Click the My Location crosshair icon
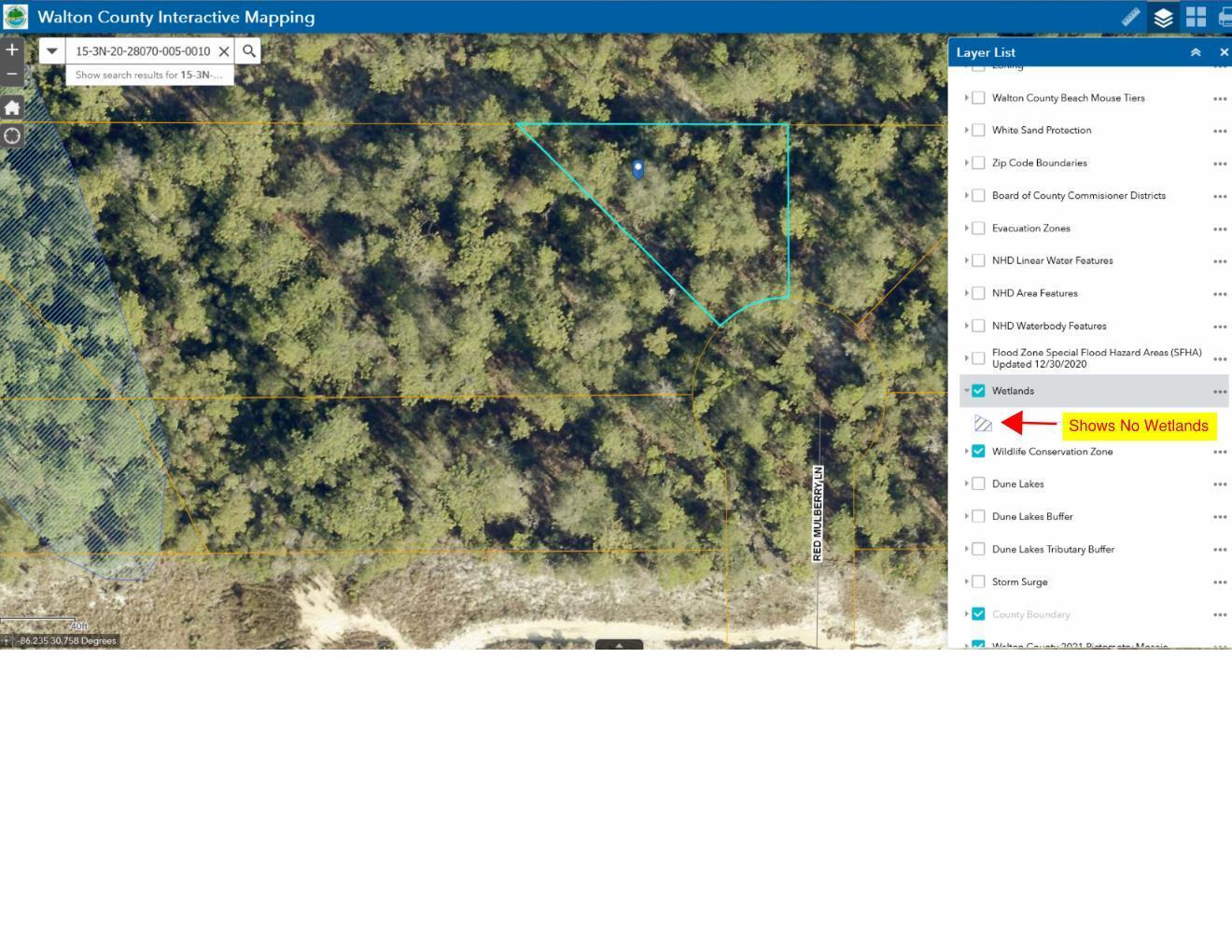 pos(12,136)
